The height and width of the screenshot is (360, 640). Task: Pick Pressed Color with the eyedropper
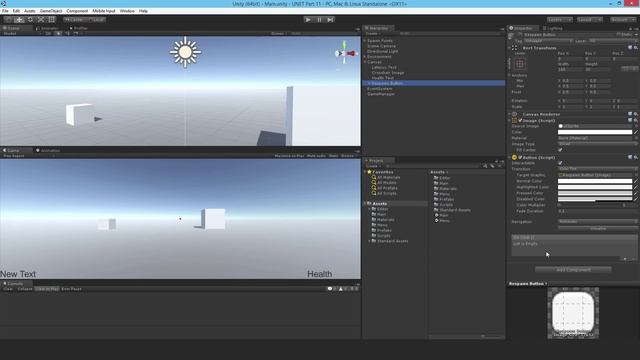pyautogui.click(x=636, y=193)
